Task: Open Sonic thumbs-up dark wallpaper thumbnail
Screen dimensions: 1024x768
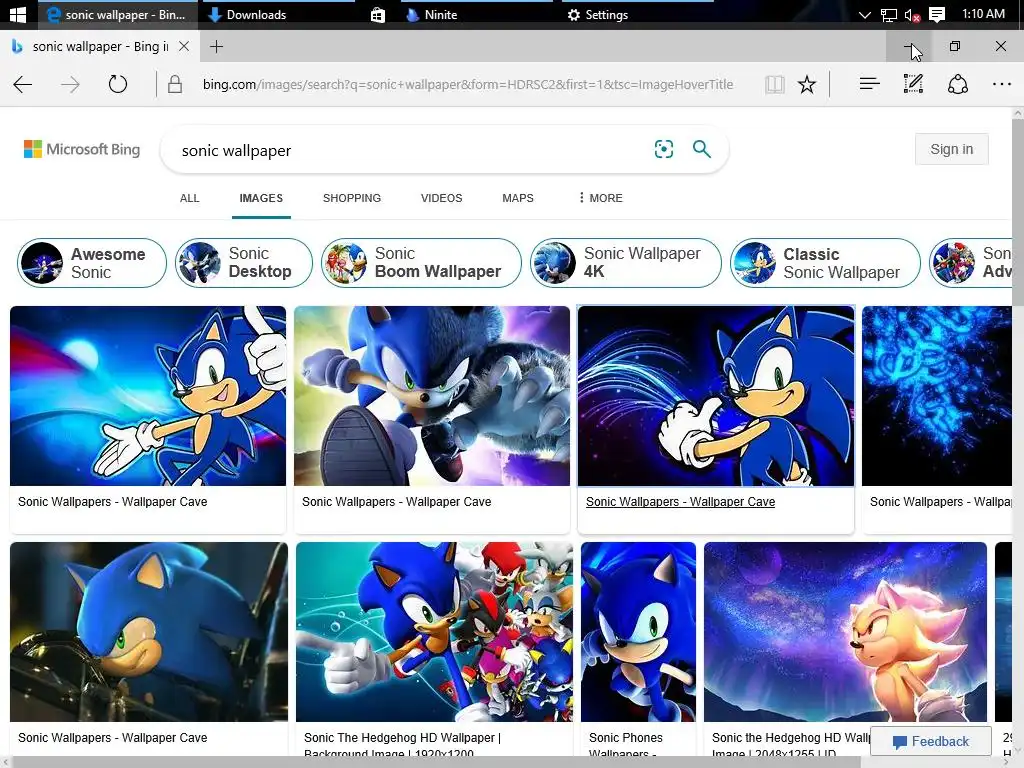Action: coord(716,396)
